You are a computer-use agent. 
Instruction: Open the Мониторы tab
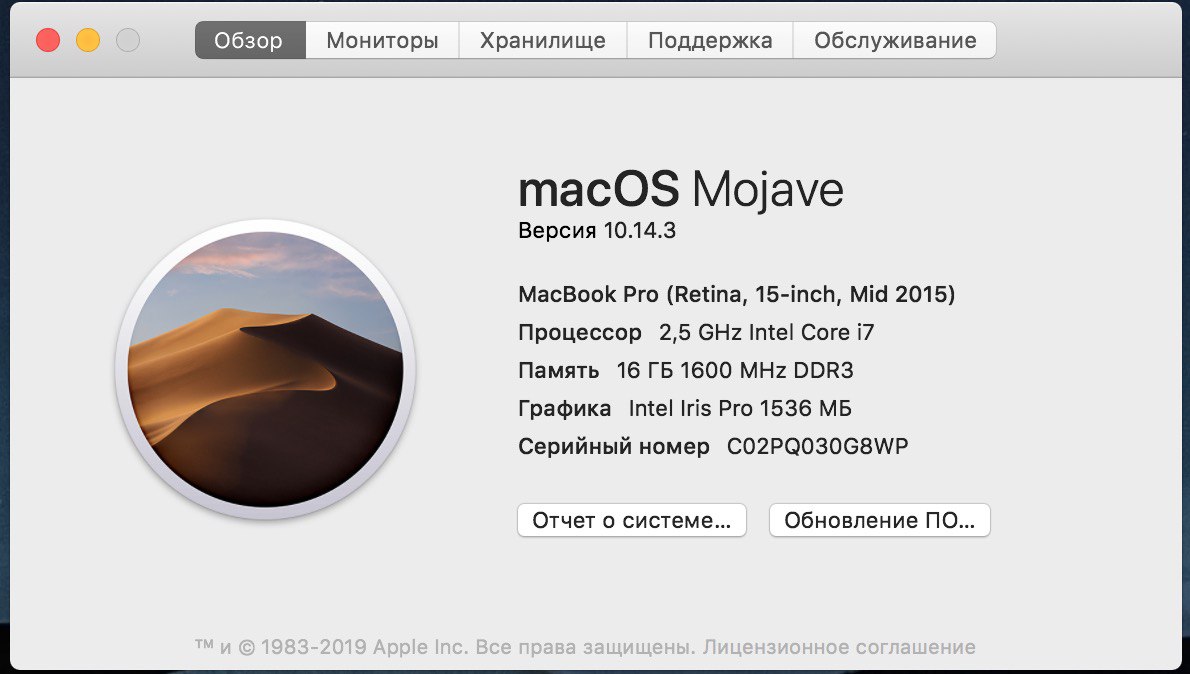click(382, 40)
